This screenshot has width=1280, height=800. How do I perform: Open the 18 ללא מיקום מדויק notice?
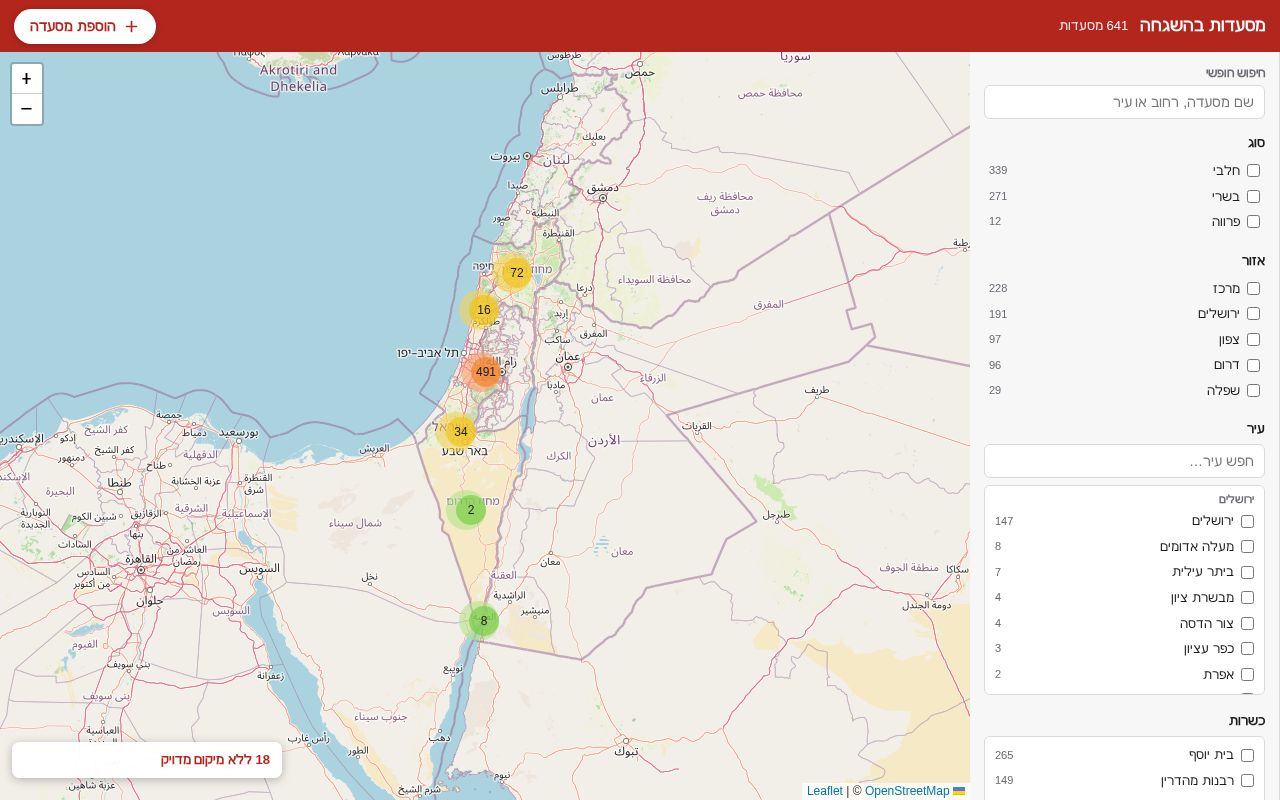click(147, 760)
